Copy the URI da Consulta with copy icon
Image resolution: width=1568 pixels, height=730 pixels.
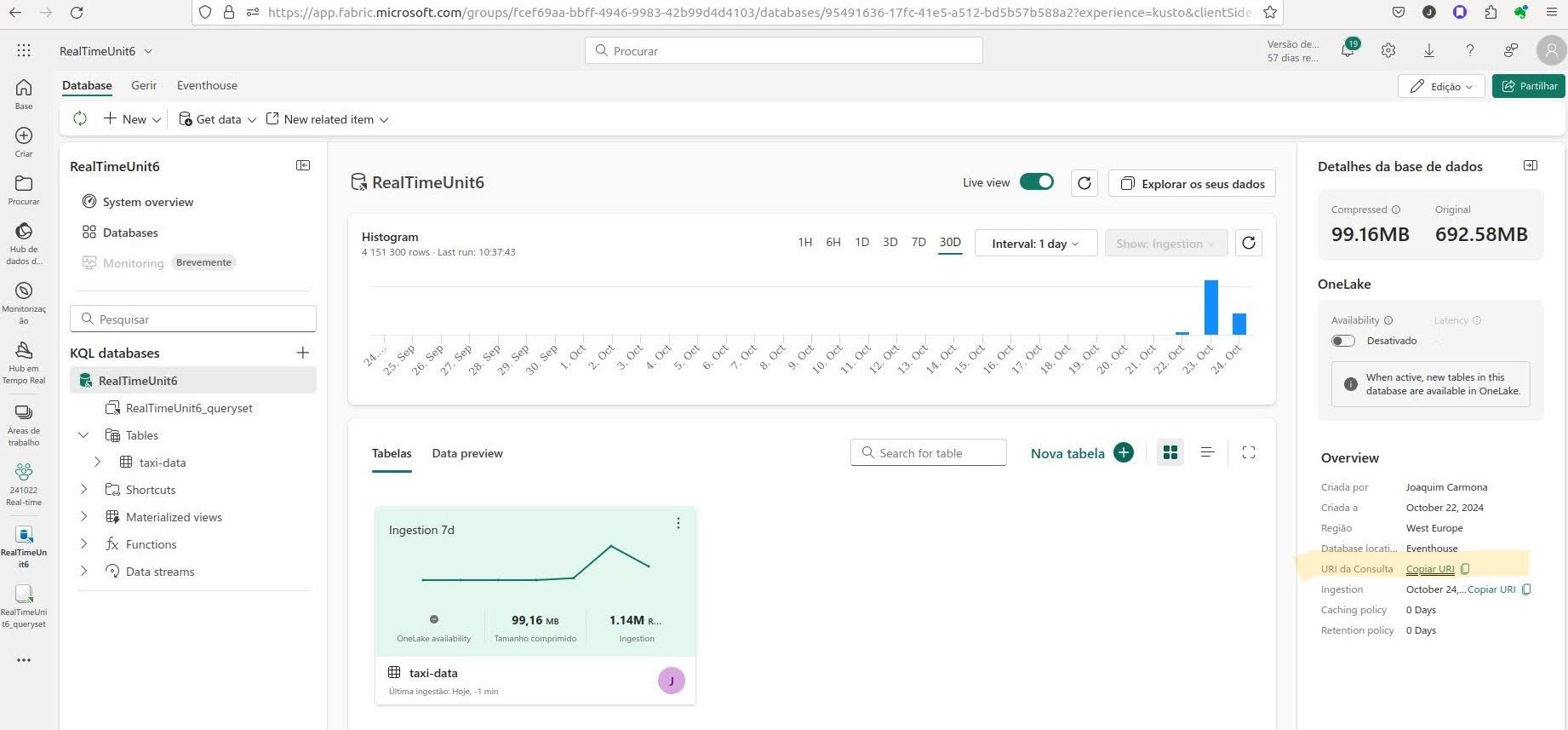pos(1465,569)
